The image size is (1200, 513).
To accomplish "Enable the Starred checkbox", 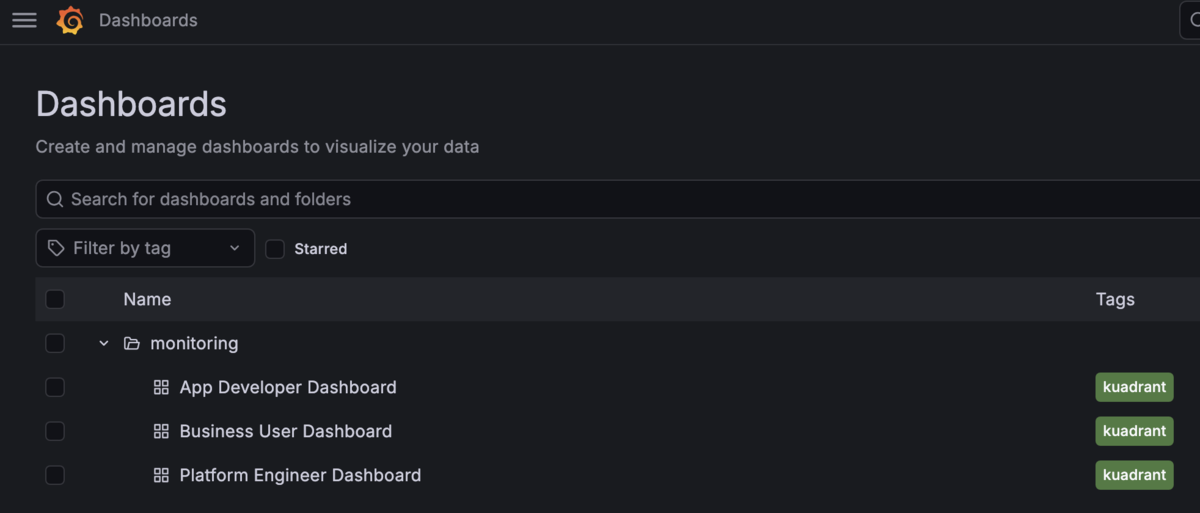I will [275, 249].
